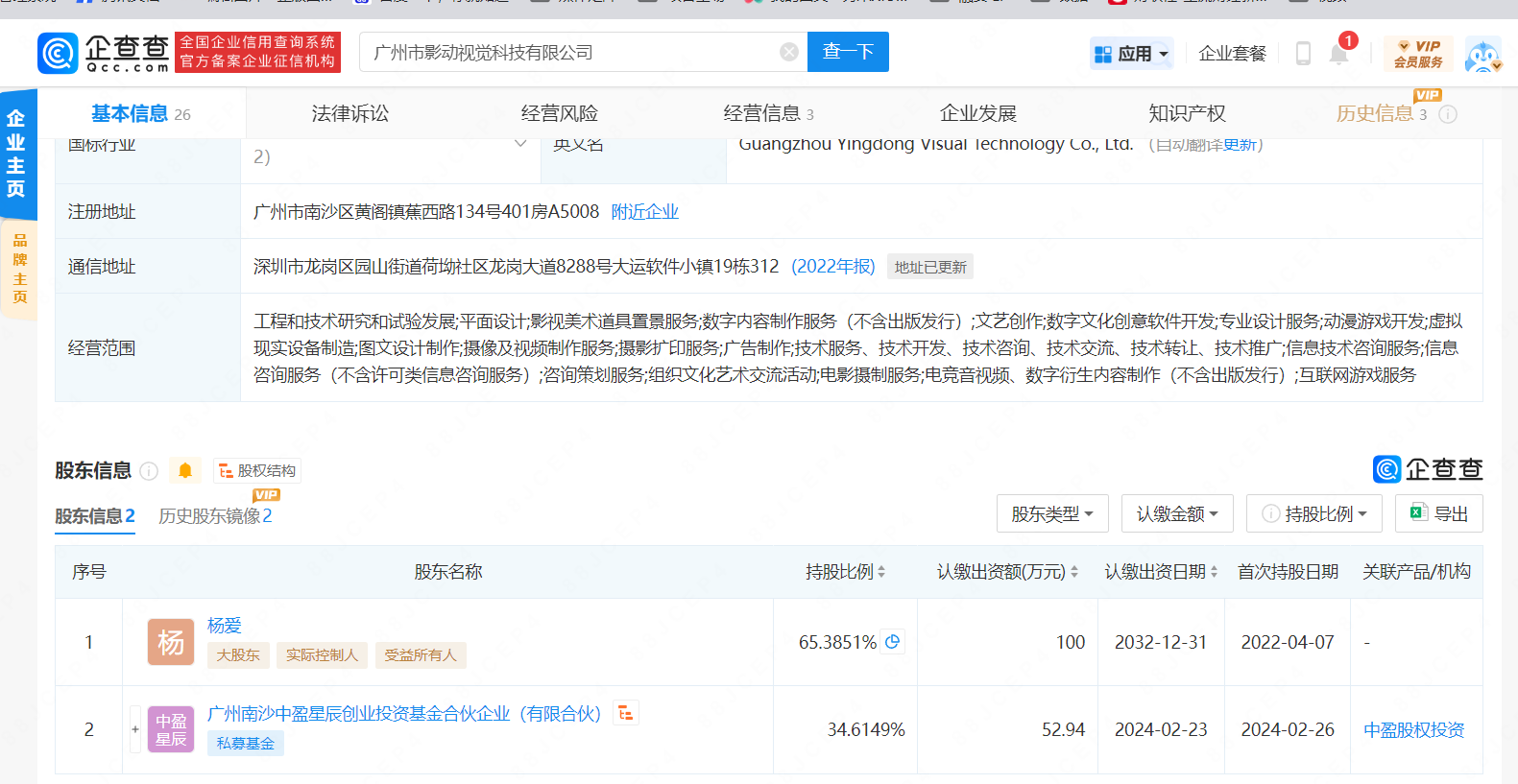Click the 受益所有人 tag
Viewport: 1518px width, 784px height.
[421, 654]
